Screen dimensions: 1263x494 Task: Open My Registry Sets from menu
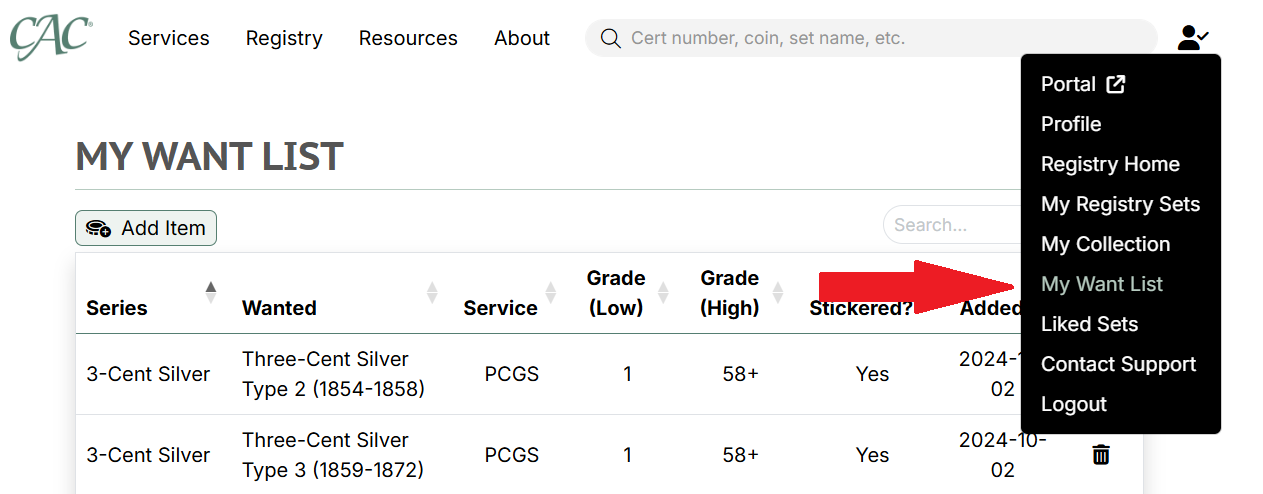(1120, 204)
